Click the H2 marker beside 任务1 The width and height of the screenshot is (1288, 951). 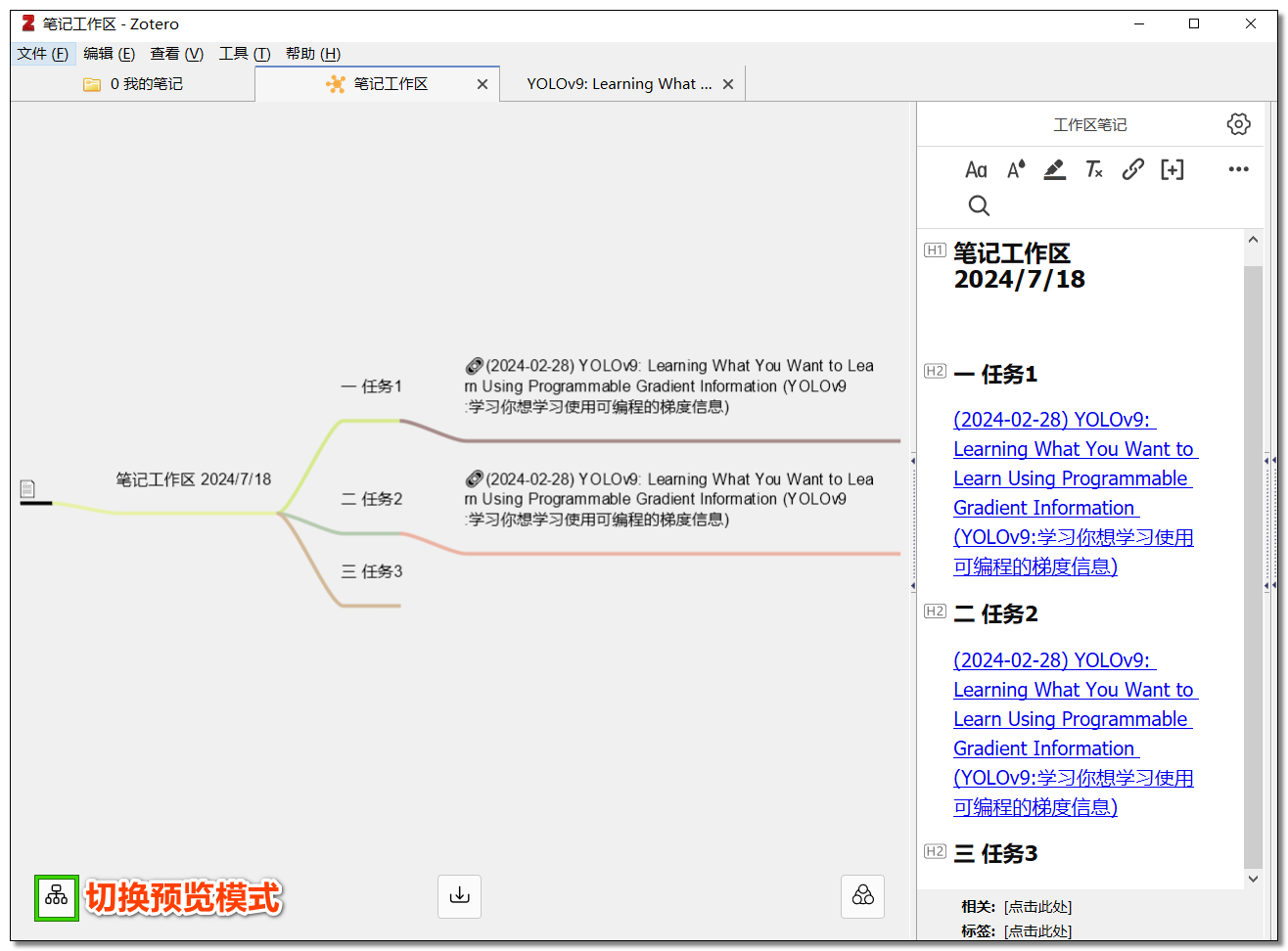coord(935,371)
